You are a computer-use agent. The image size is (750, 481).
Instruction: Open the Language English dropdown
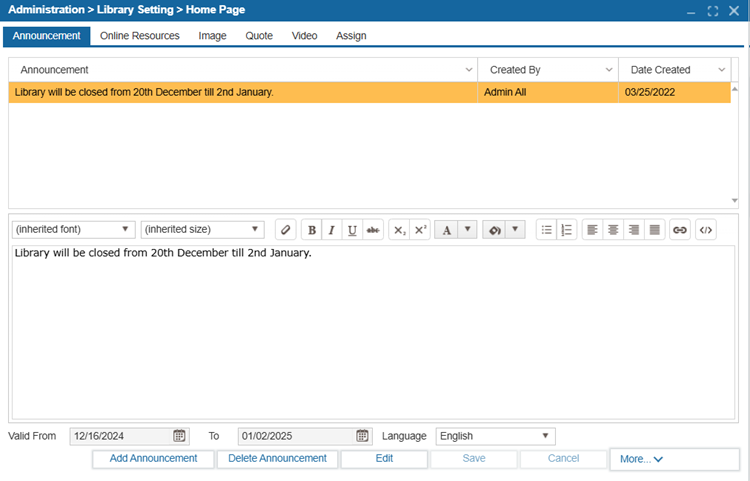click(x=496, y=436)
